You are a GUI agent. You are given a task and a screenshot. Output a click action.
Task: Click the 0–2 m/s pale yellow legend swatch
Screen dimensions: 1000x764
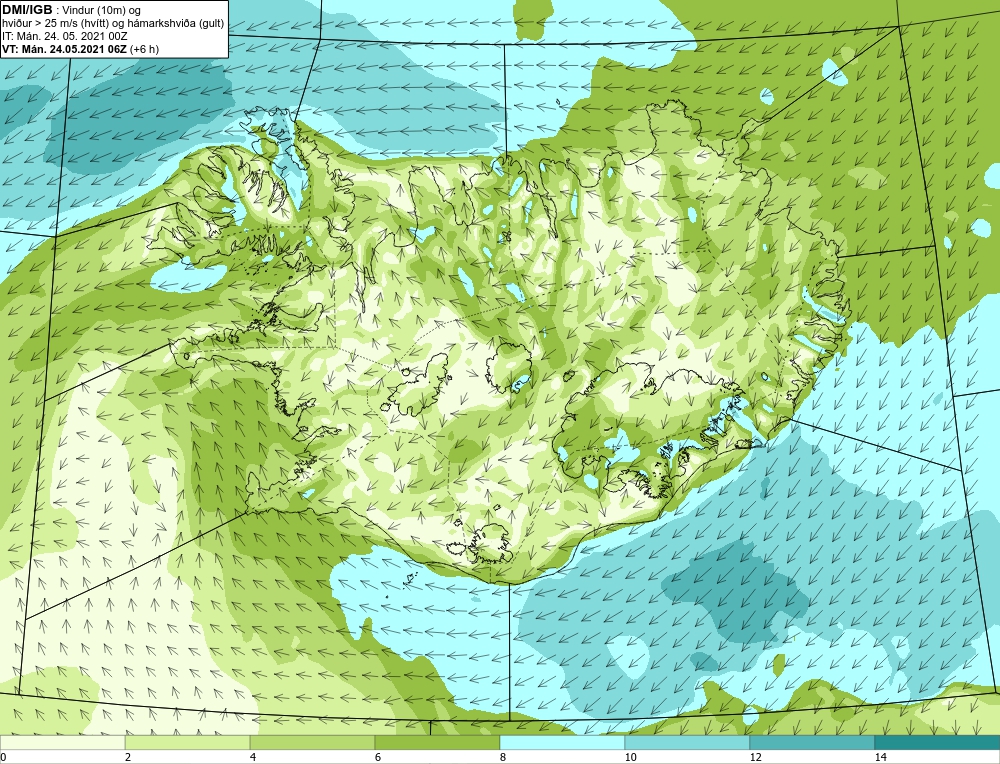(x=62, y=742)
